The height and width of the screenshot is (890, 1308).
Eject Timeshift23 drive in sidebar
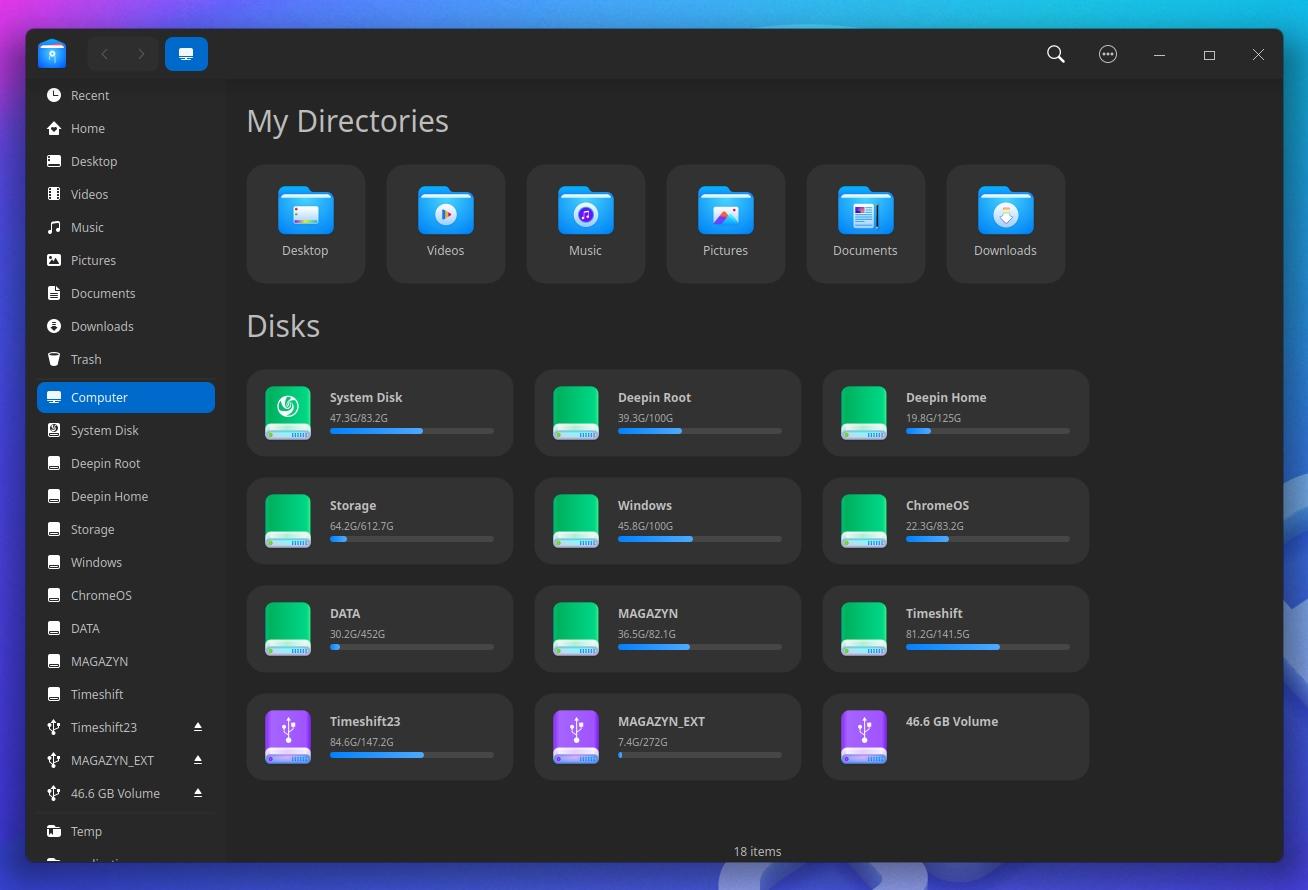(x=198, y=727)
